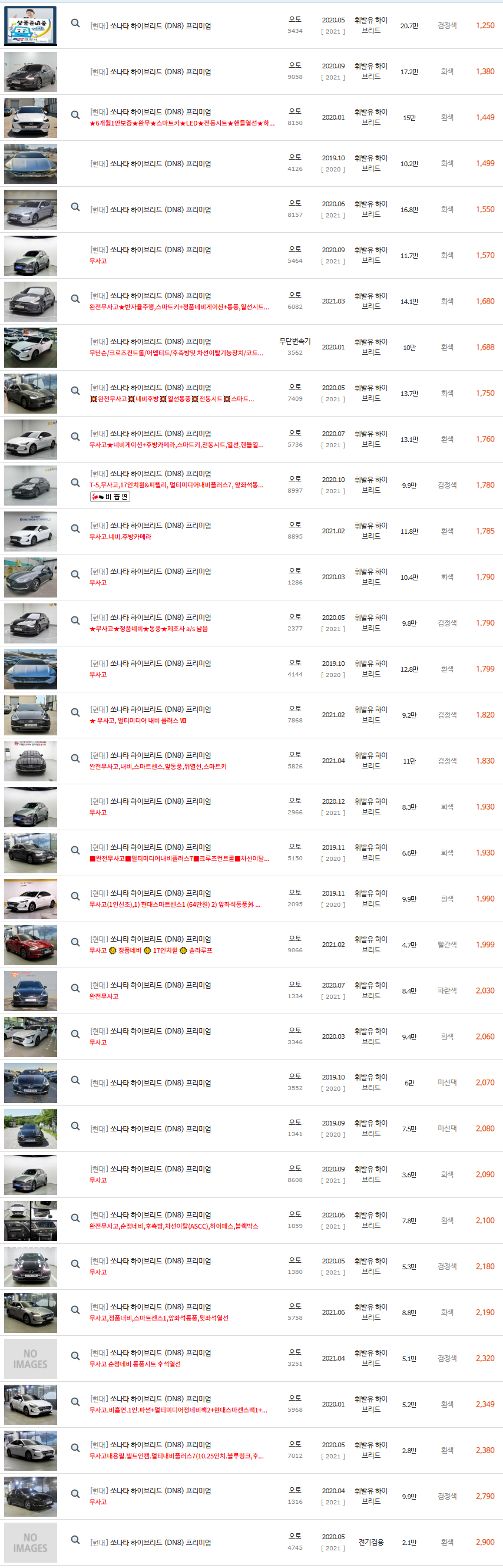Click magnifier icon on the 2,190 row
This screenshot has width=503, height=1568.
pos(75,1310)
